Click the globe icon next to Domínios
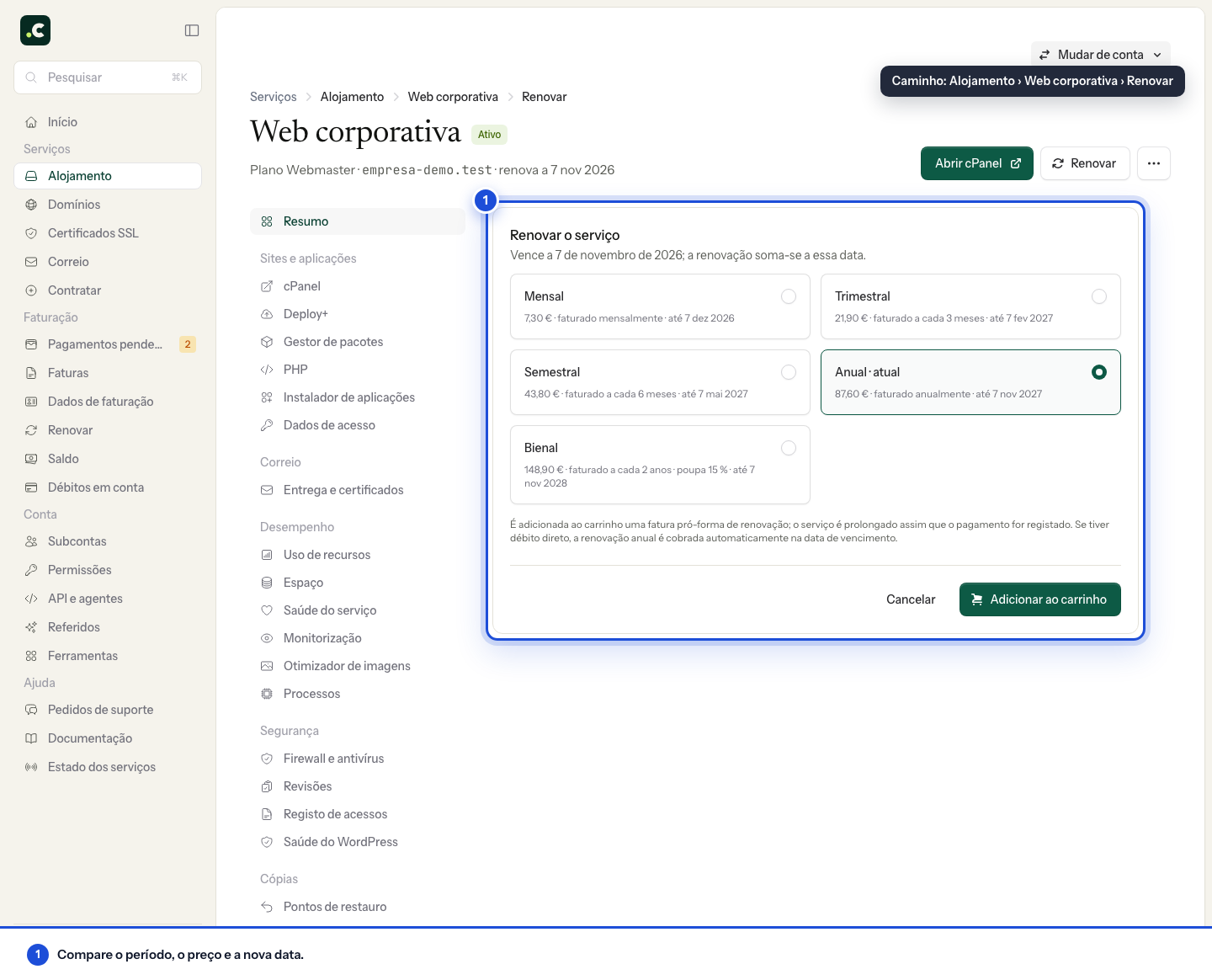Image resolution: width=1212 pixels, height=980 pixels. click(x=31, y=205)
